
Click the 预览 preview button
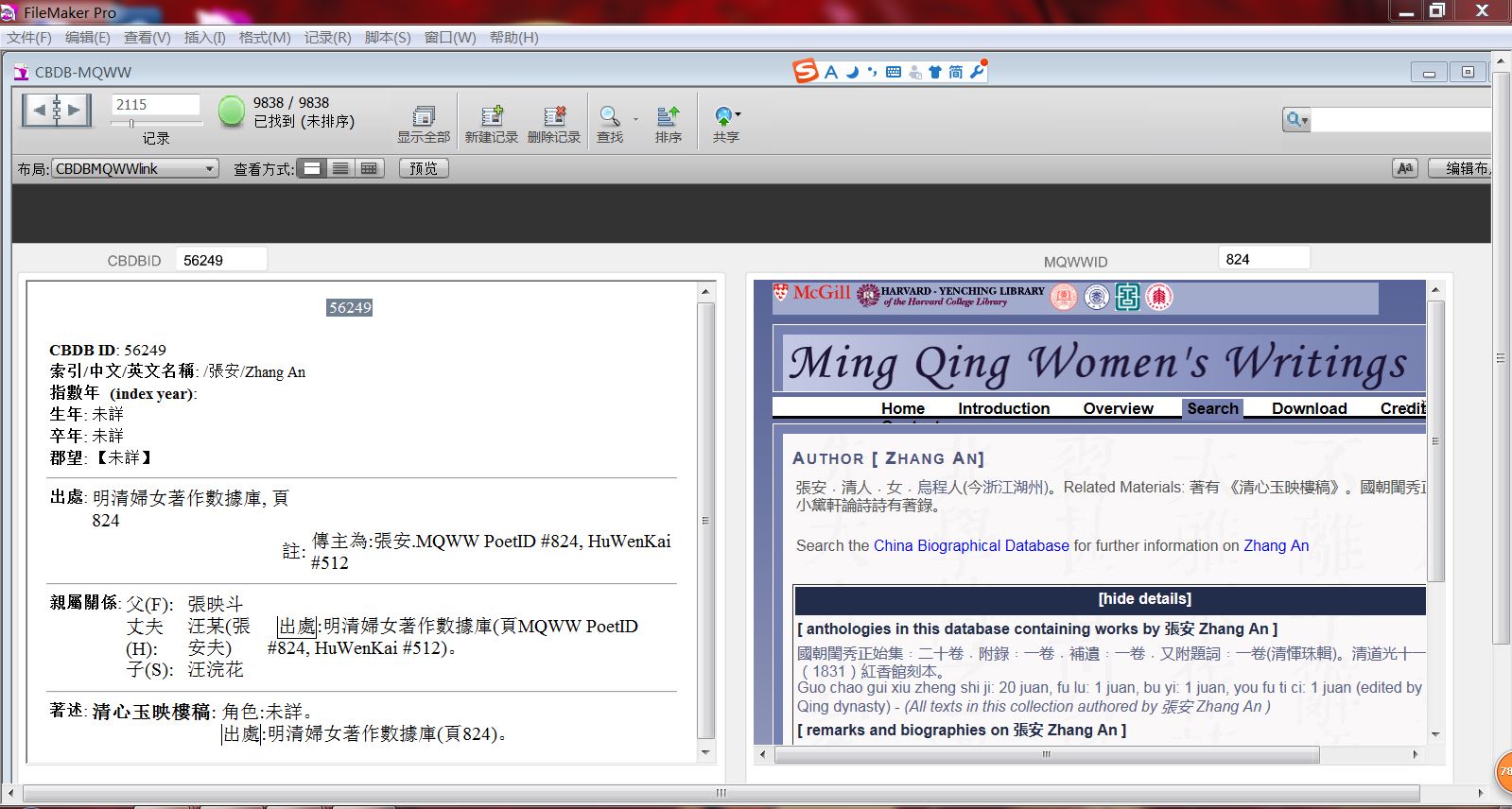[x=424, y=168]
